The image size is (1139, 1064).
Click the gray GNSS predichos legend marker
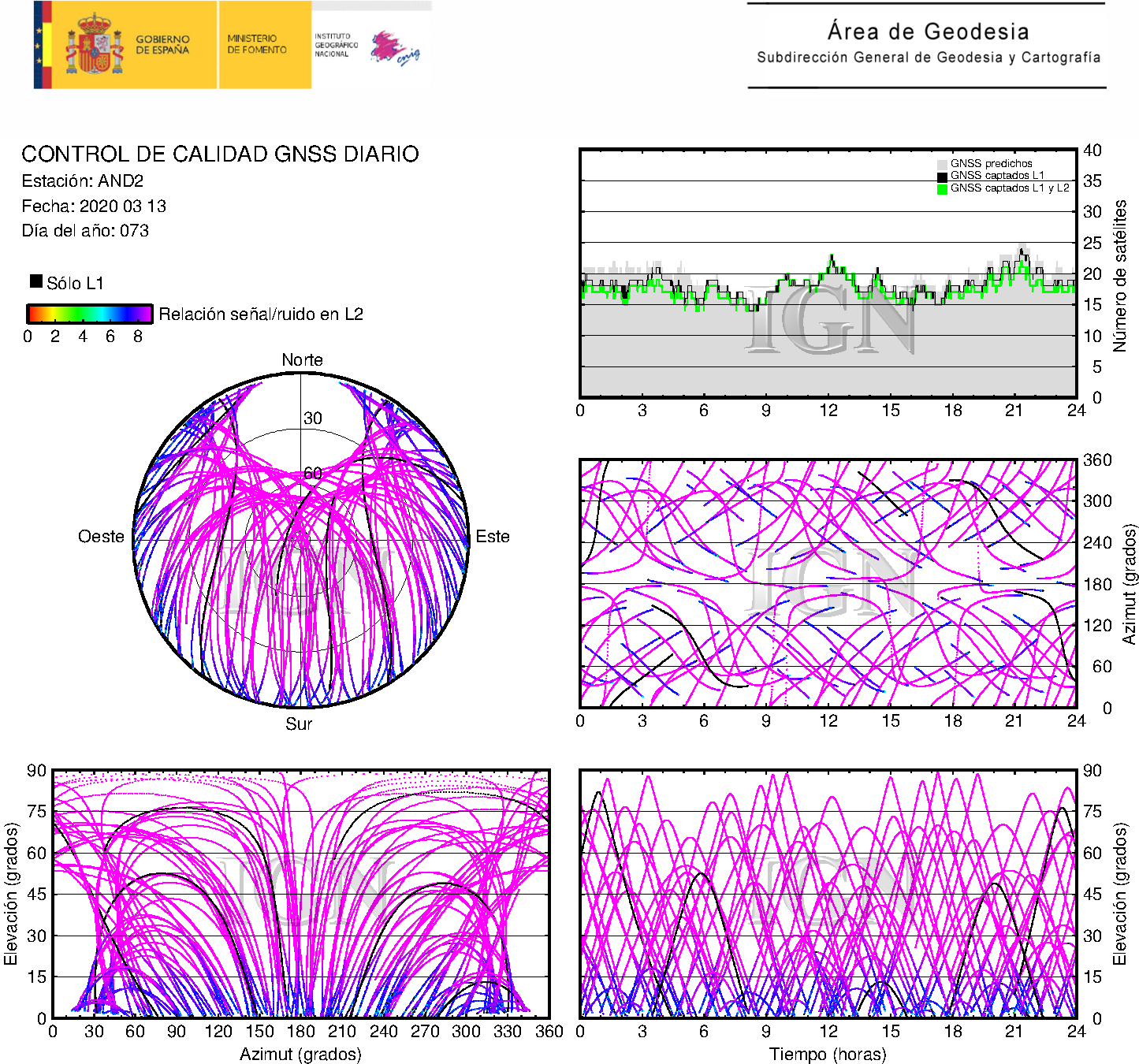tap(942, 164)
